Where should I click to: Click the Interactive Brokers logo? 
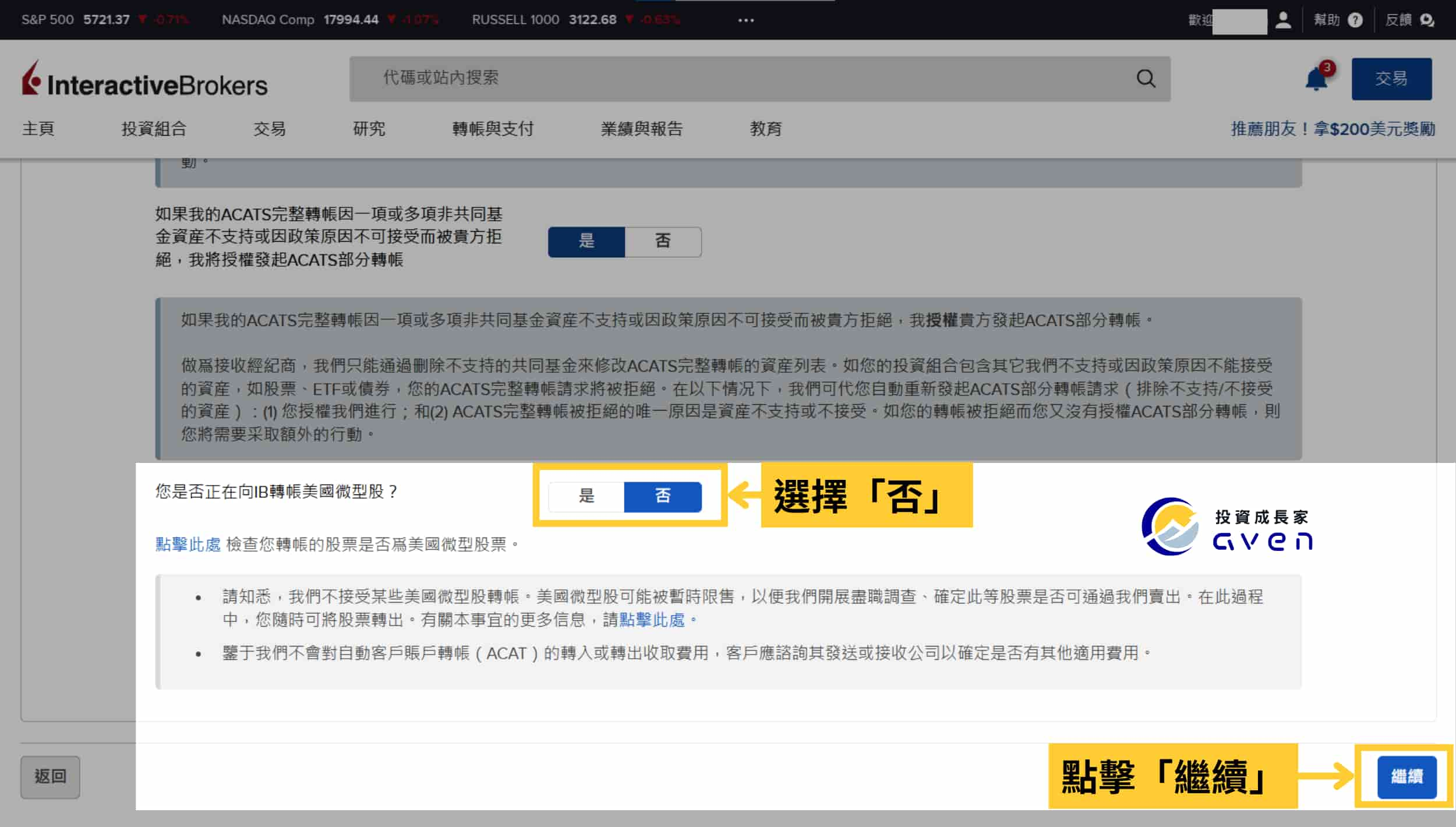(144, 79)
